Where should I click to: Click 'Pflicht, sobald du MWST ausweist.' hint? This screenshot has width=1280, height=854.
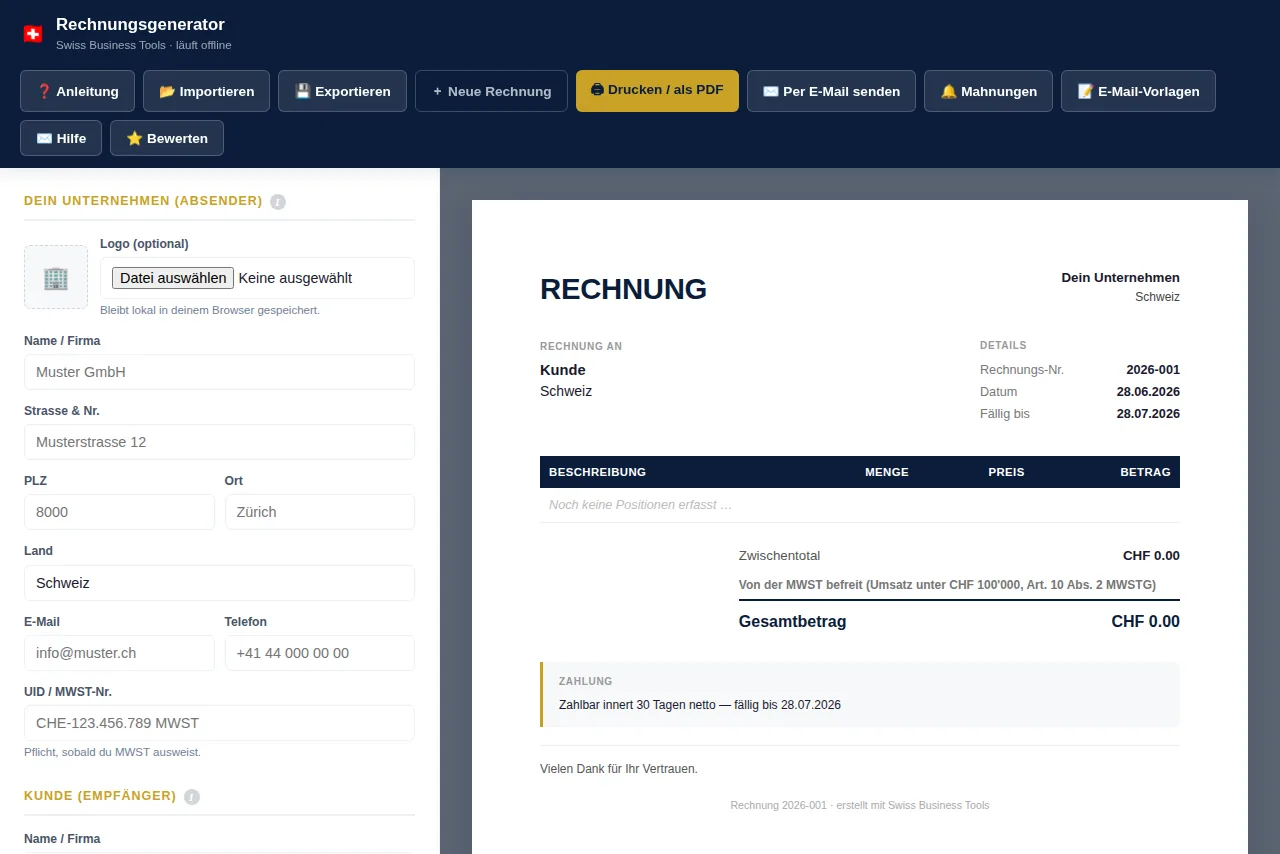pyautogui.click(x=112, y=752)
